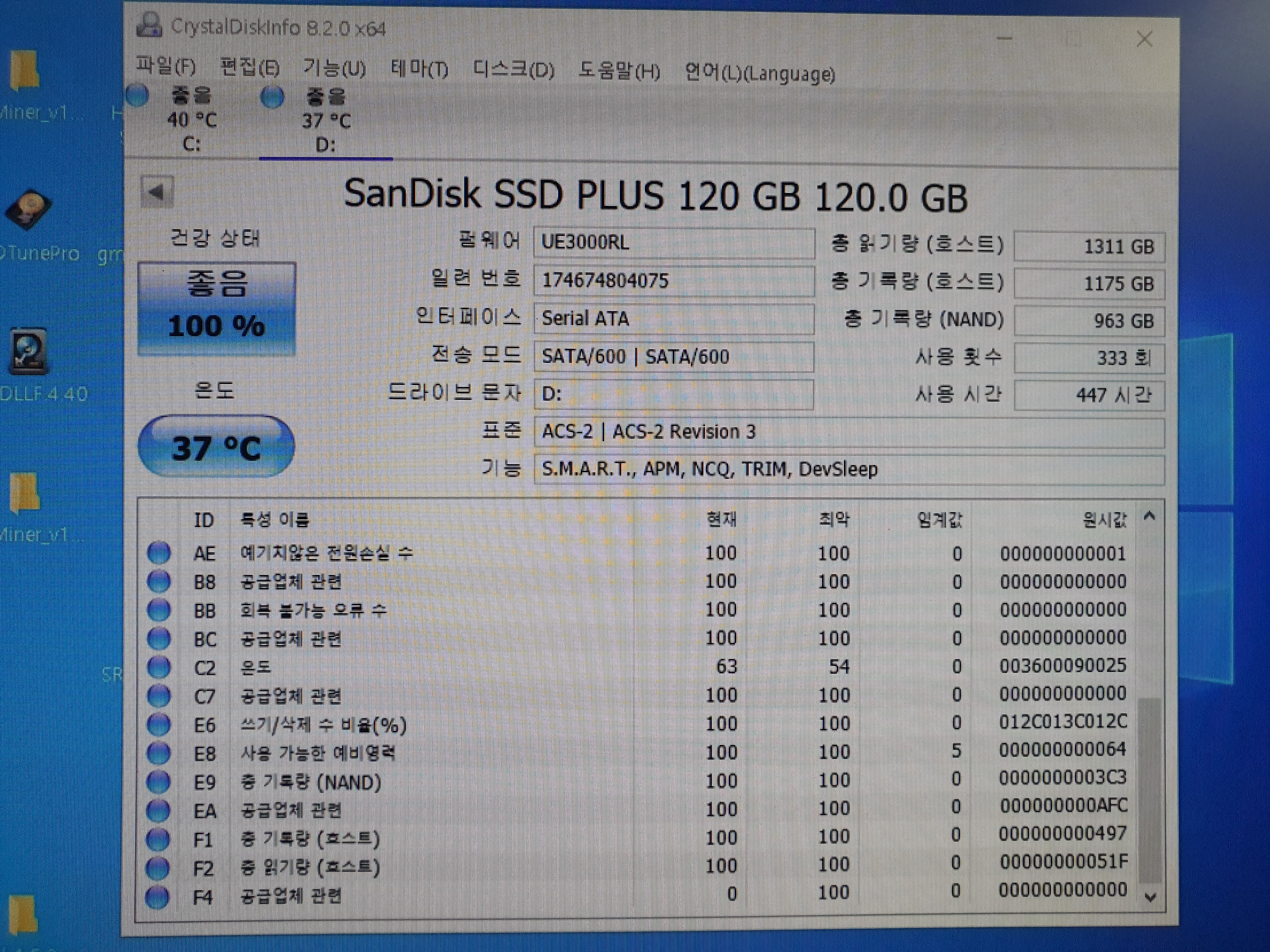Click the 좋음 100 % health status button
Screen dimensions: 1270x952
click(x=217, y=309)
